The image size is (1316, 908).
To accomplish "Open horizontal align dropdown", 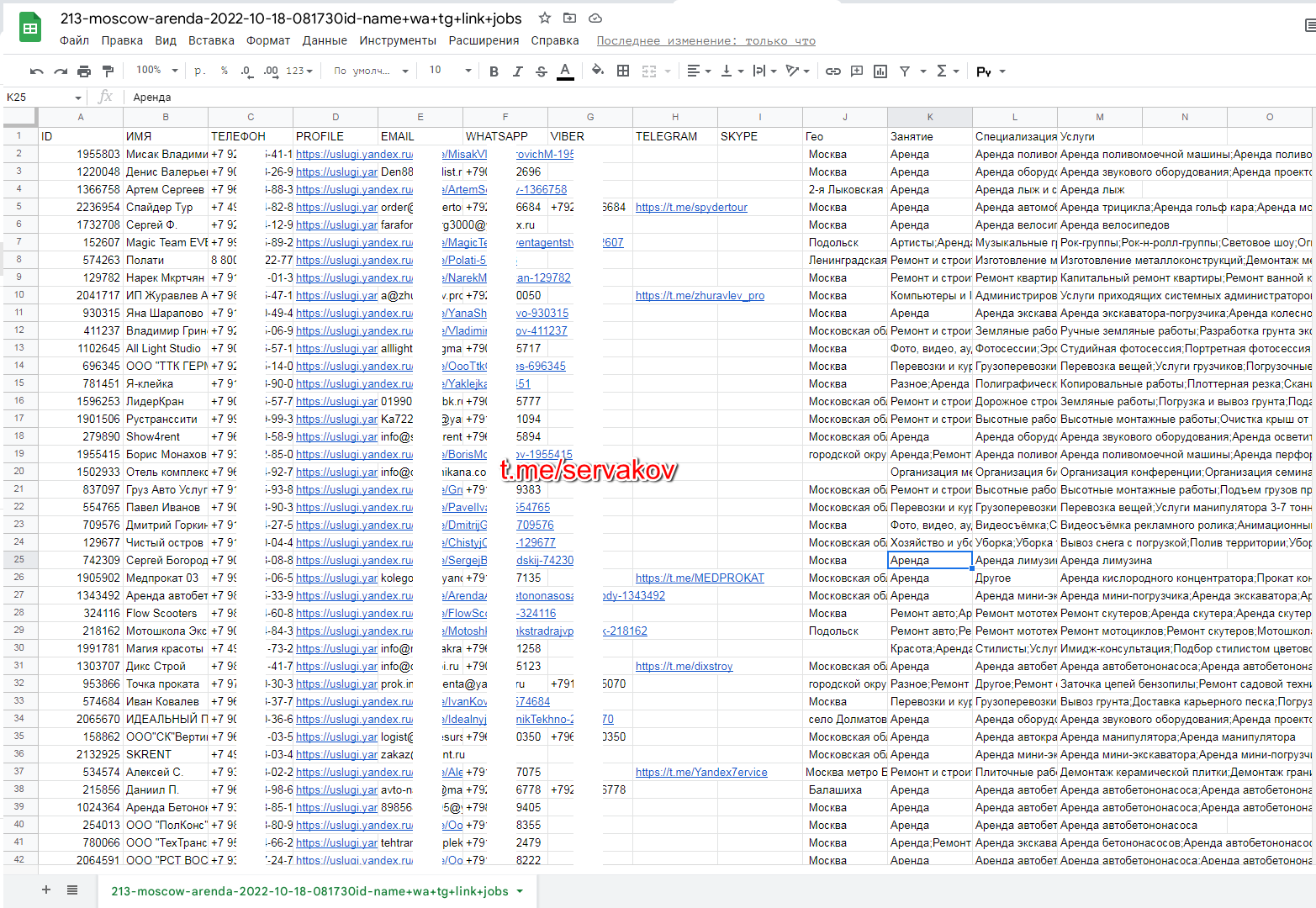I will tap(699, 71).
